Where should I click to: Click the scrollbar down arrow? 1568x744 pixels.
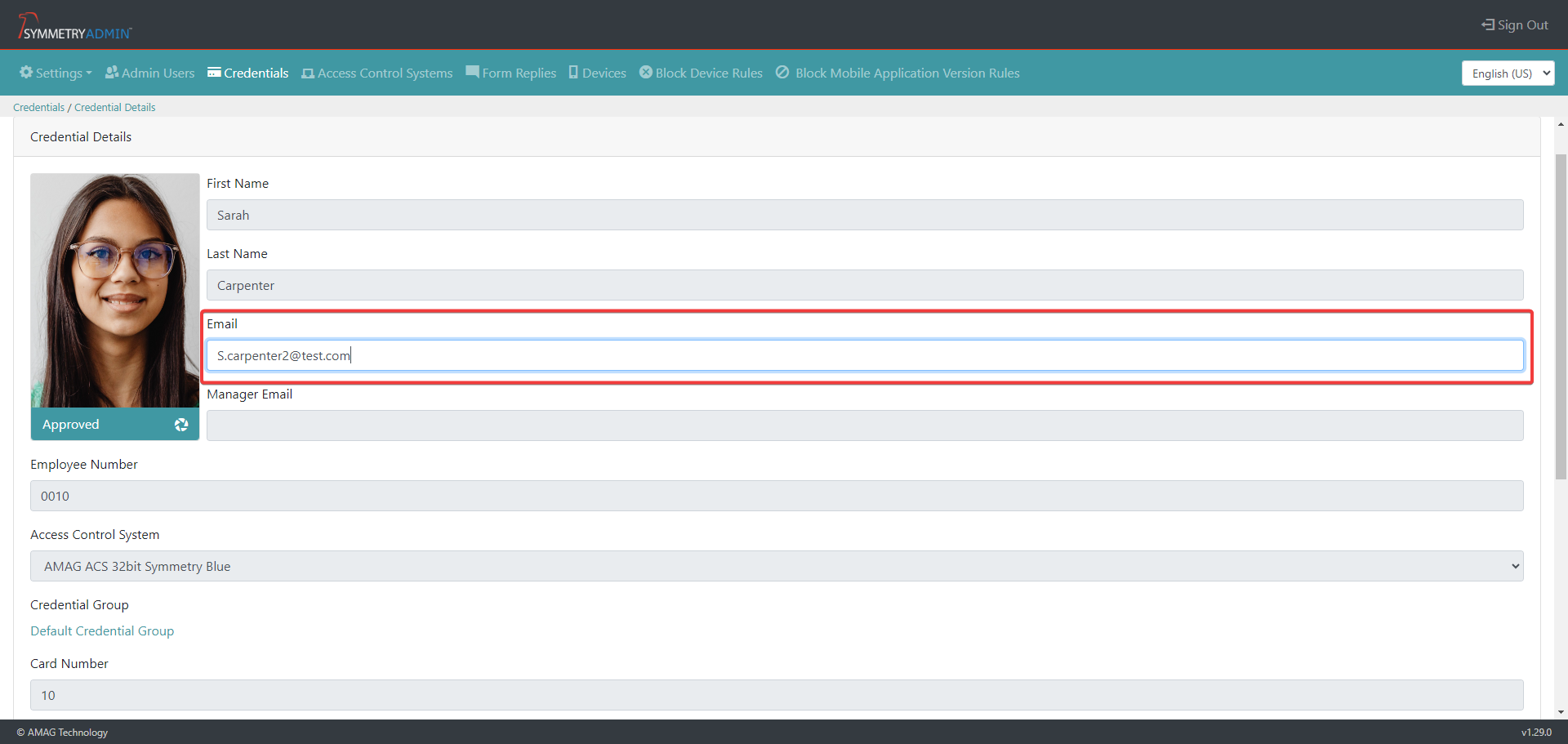click(1561, 712)
